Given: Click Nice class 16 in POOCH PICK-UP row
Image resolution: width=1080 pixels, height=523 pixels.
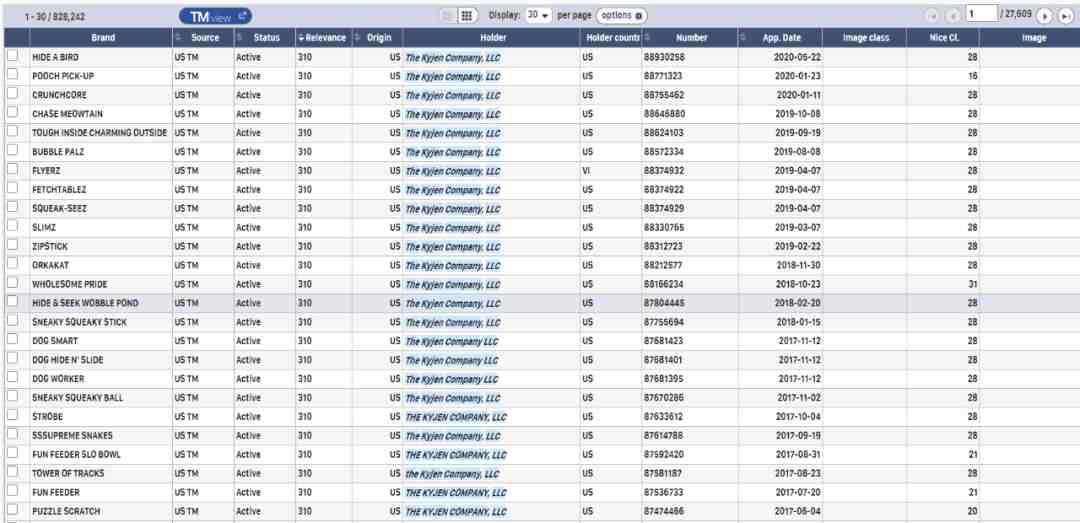Looking at the screenshot, I should tap(973, 76).
